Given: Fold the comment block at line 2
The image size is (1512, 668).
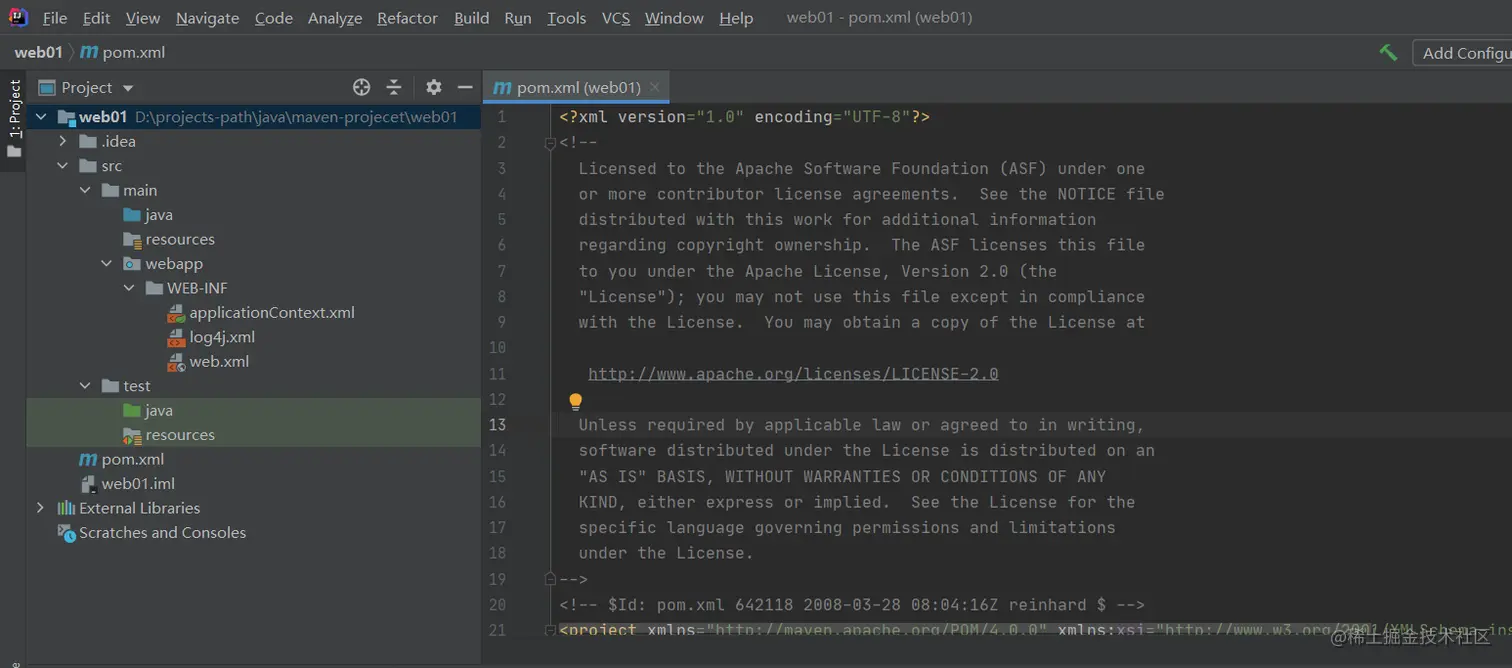Looking at the screenshot, I should point(549,143).
